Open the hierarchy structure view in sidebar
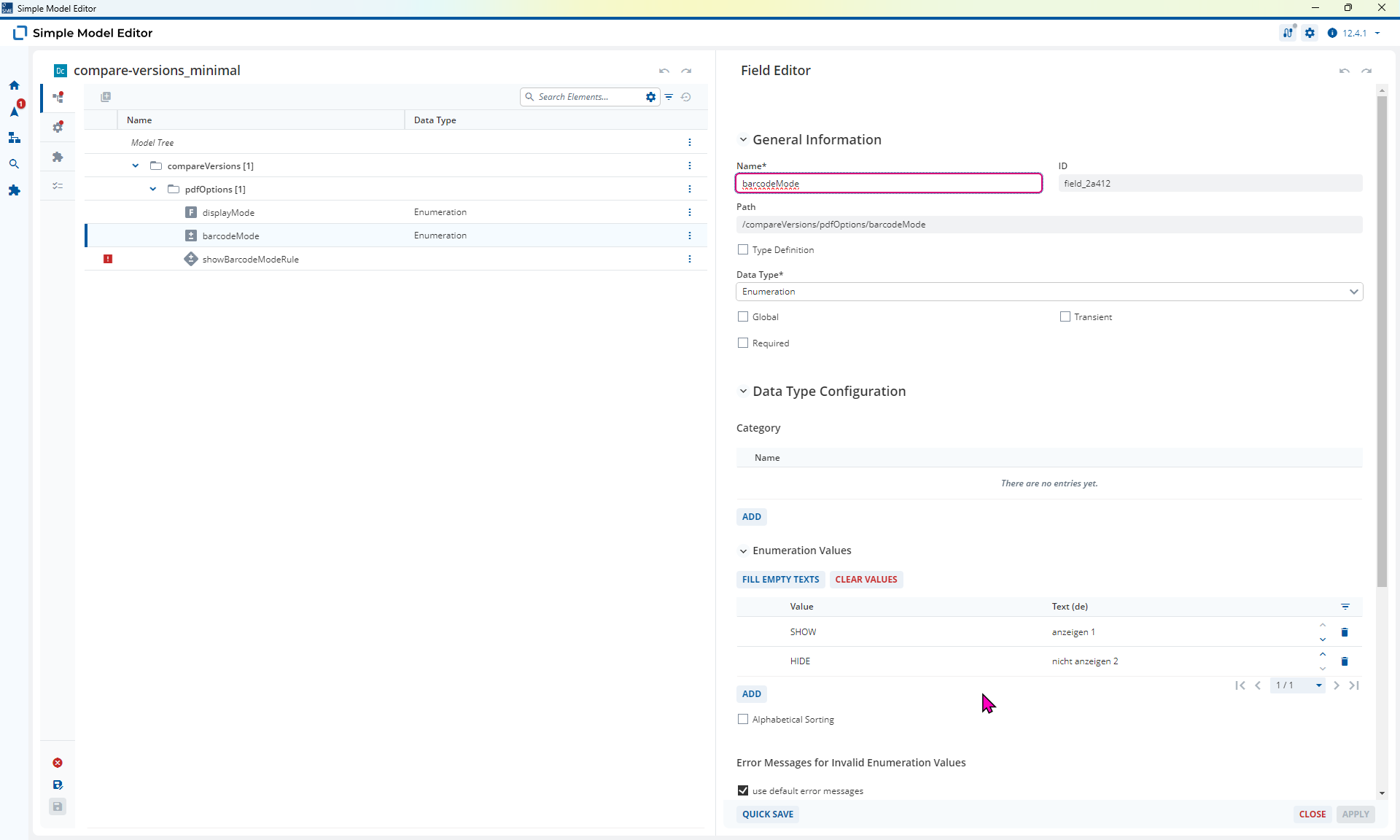This screenshot has width=1400, height=840. coord(14,138)
